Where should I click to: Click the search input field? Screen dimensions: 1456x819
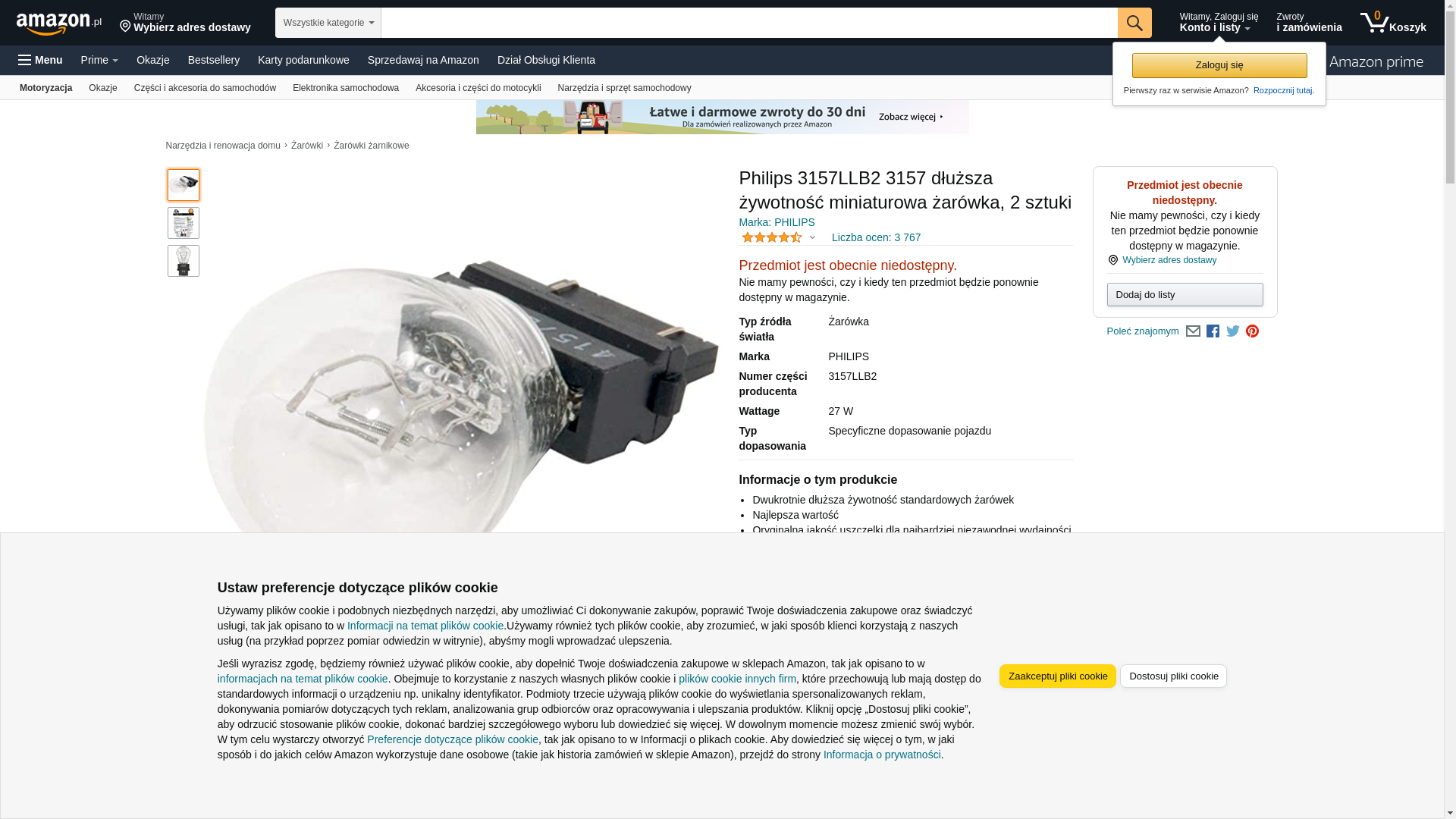[749, 23]
